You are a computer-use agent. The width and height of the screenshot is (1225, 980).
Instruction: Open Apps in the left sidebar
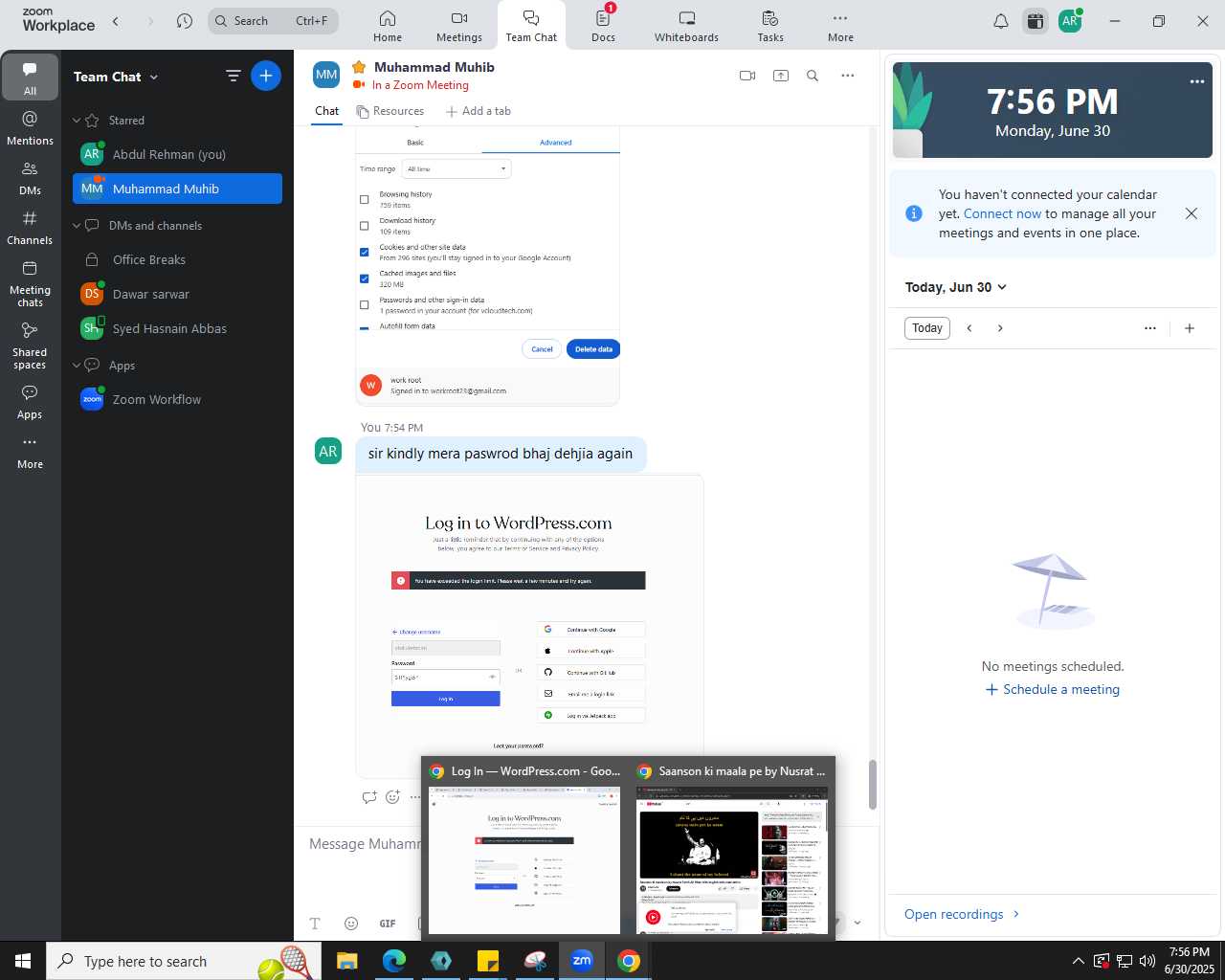tap(30, 402)
